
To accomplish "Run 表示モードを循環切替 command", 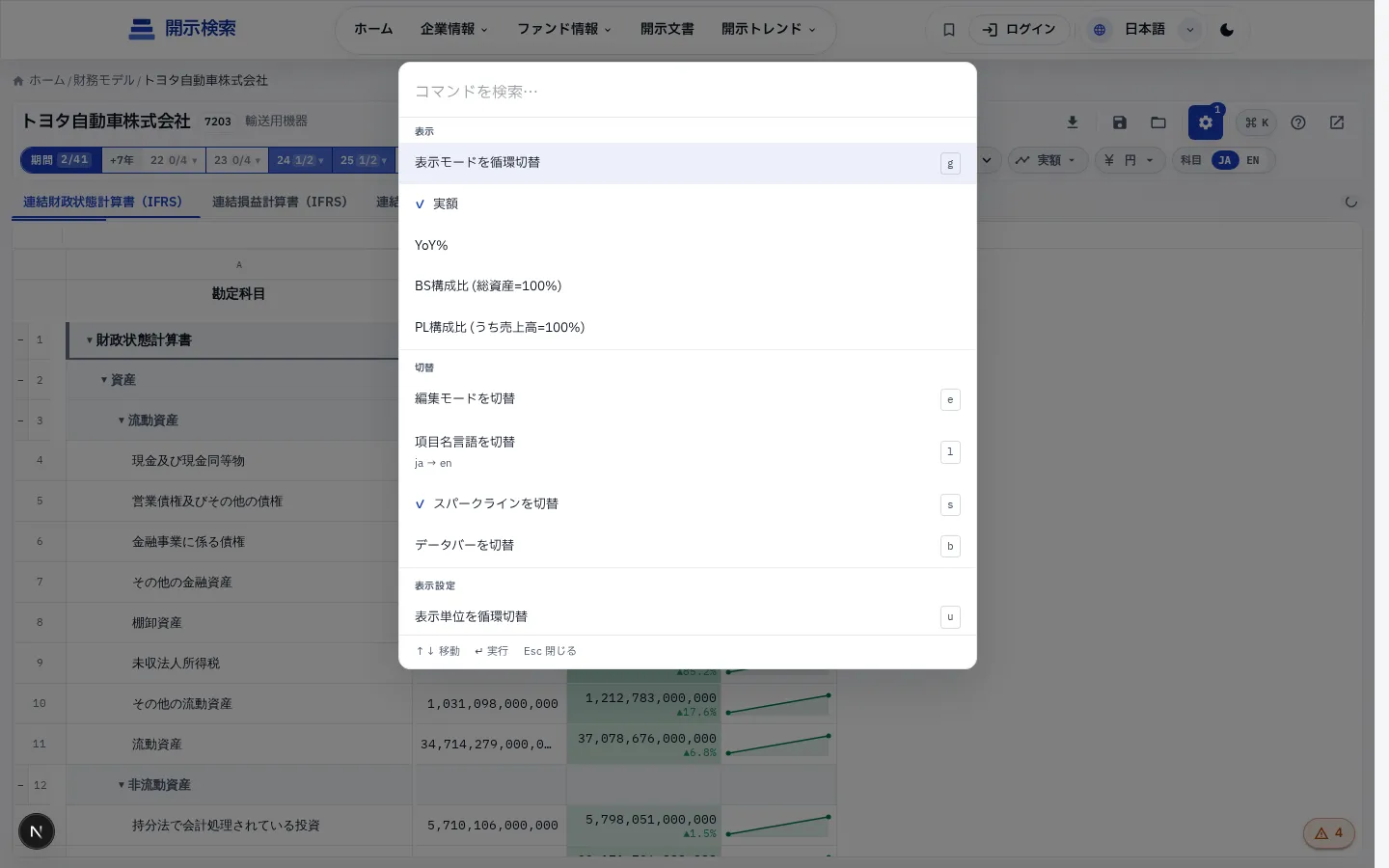I will tap(688, 163).
